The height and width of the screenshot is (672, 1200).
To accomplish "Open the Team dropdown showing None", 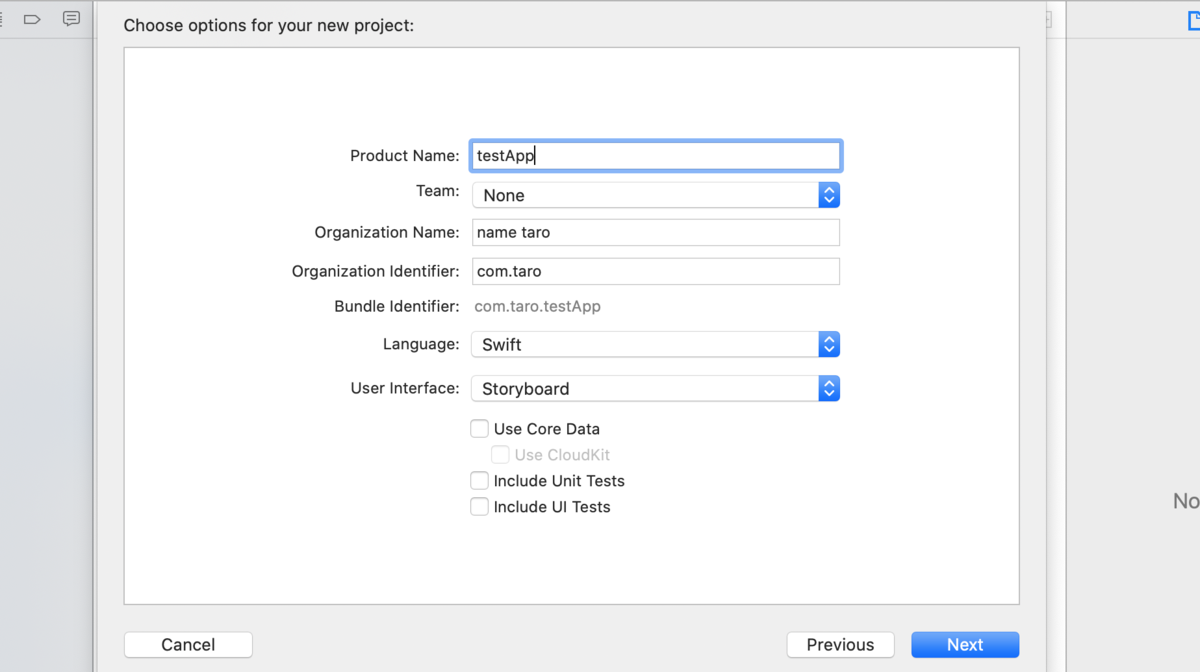I will pyautogui.click(x=655, y=195).
